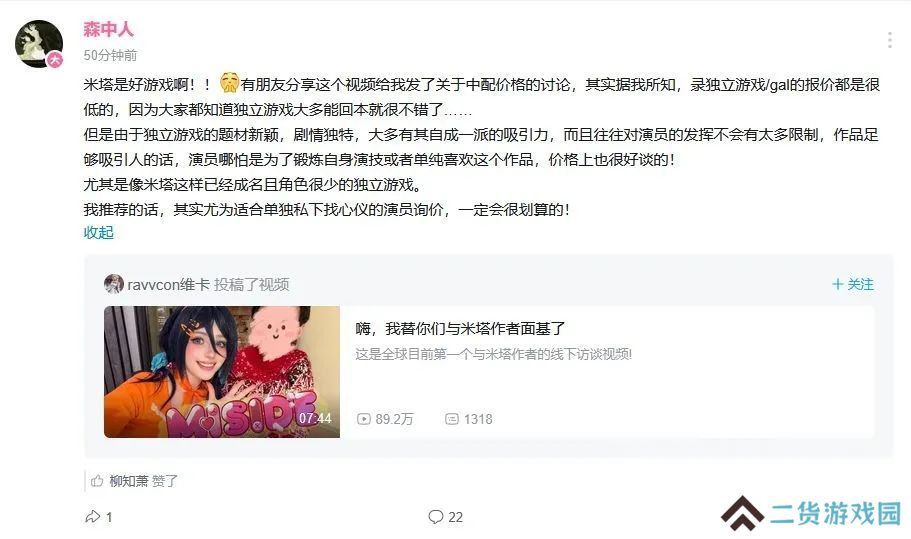Click the 柳知萧 liker name
The width and height of the screenshot is (911, 539).
point(129,481)
